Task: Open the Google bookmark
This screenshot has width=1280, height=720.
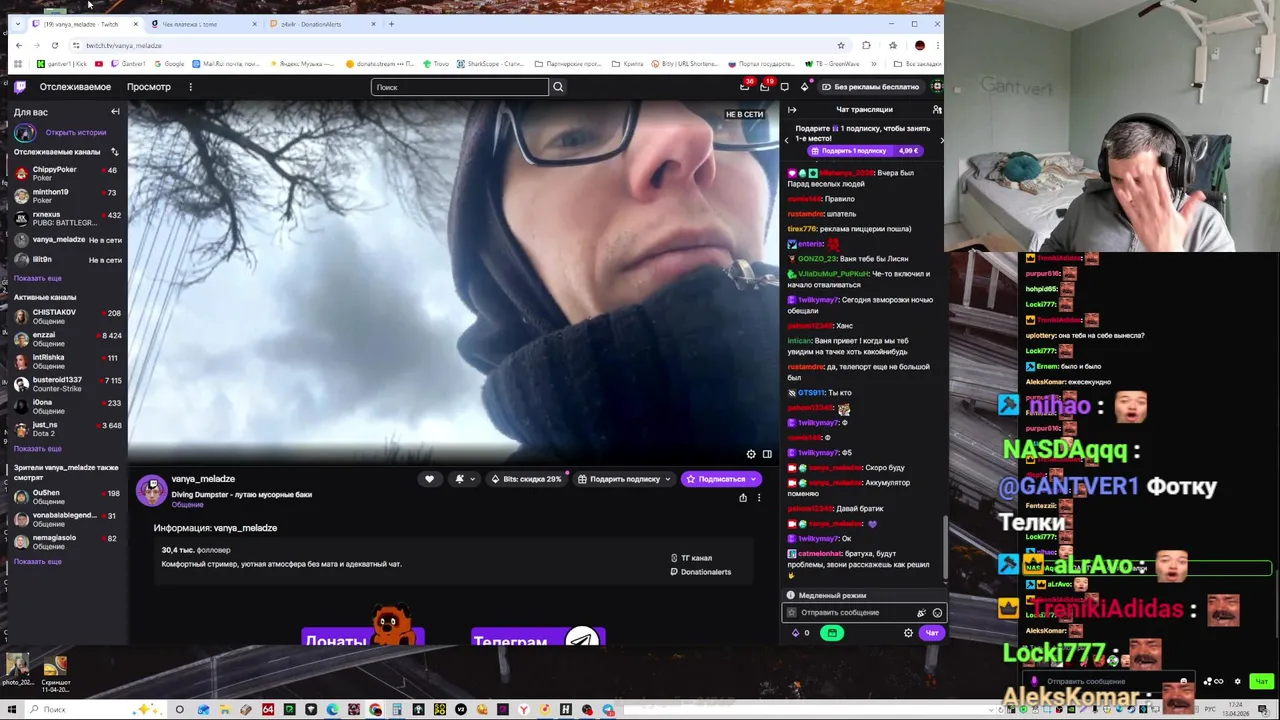Action: click(x=169, y=64)
